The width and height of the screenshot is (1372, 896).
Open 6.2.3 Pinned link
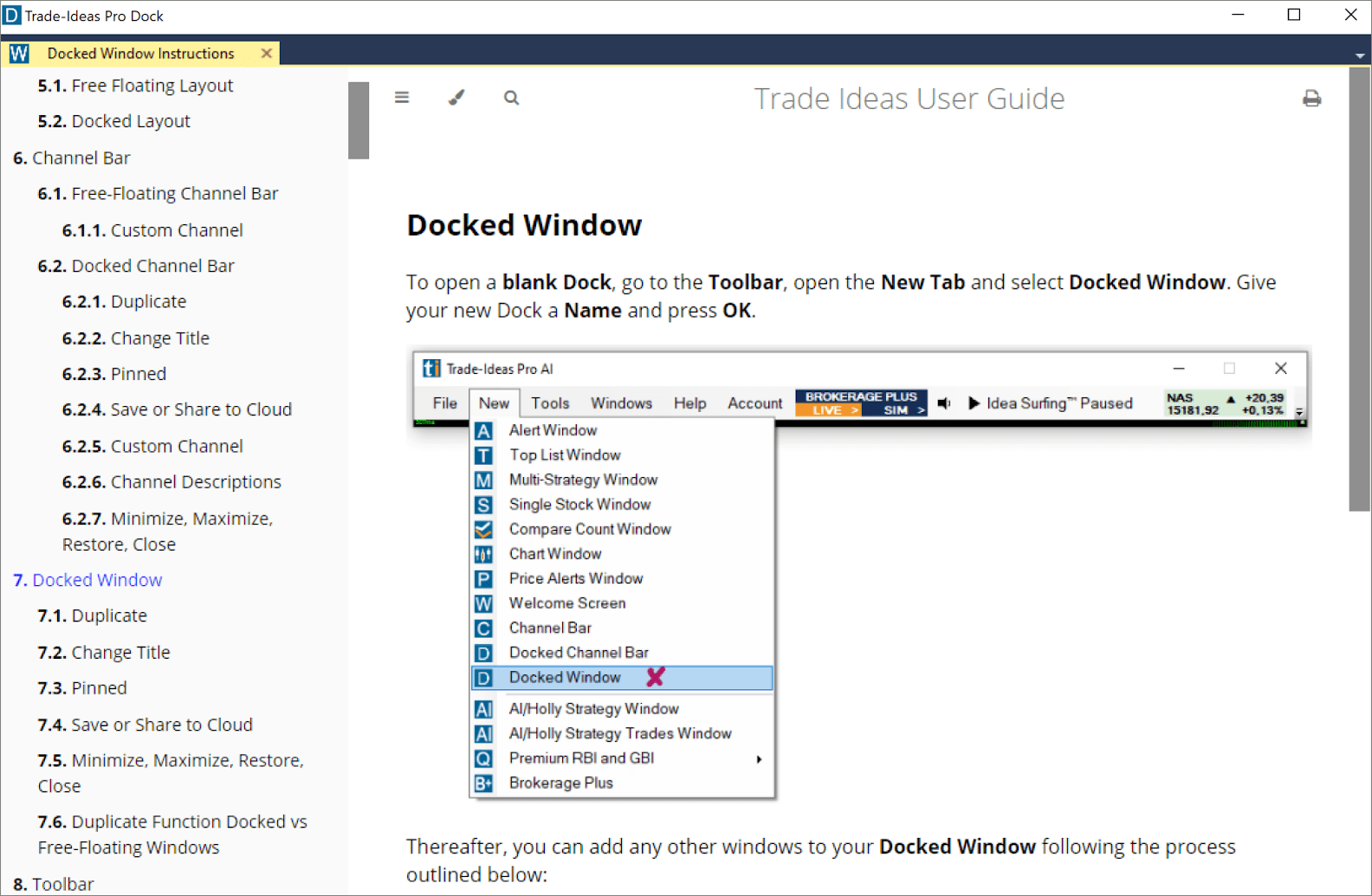(113, 374)
